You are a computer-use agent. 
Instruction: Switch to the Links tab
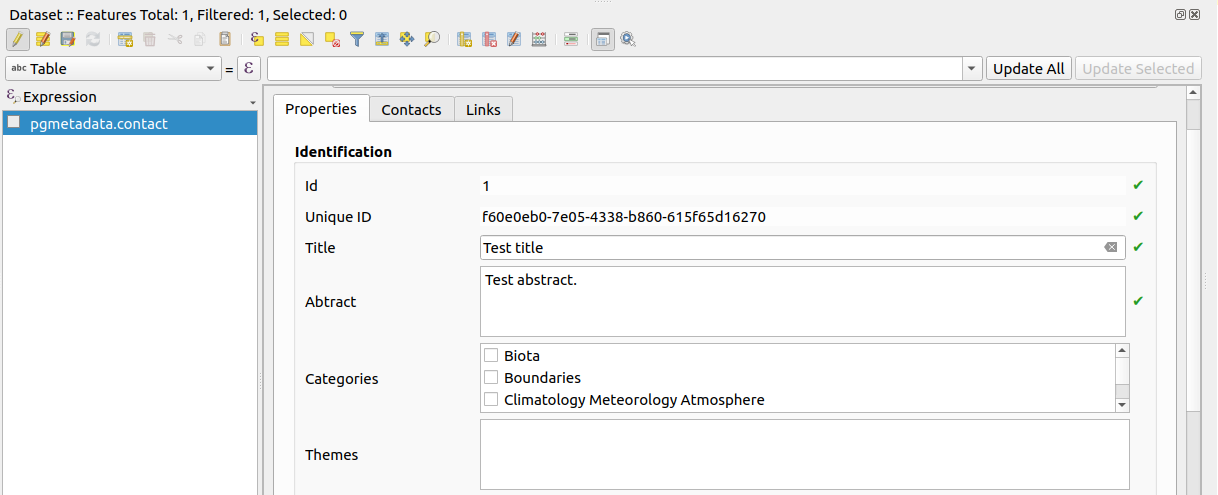[484, 110]
